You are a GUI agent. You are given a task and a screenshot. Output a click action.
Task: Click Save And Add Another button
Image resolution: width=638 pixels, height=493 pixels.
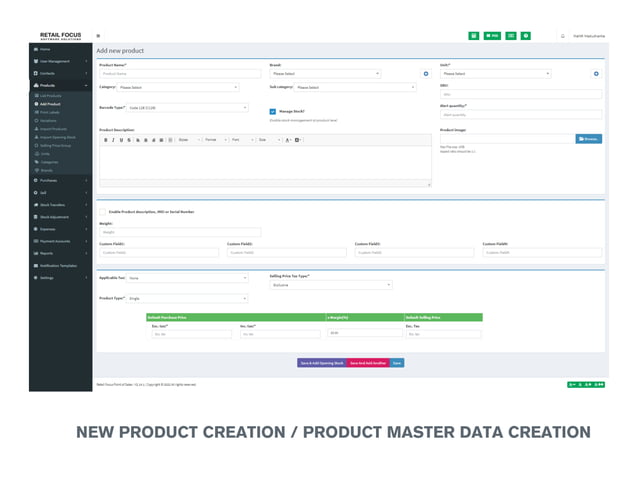[368, 363]
